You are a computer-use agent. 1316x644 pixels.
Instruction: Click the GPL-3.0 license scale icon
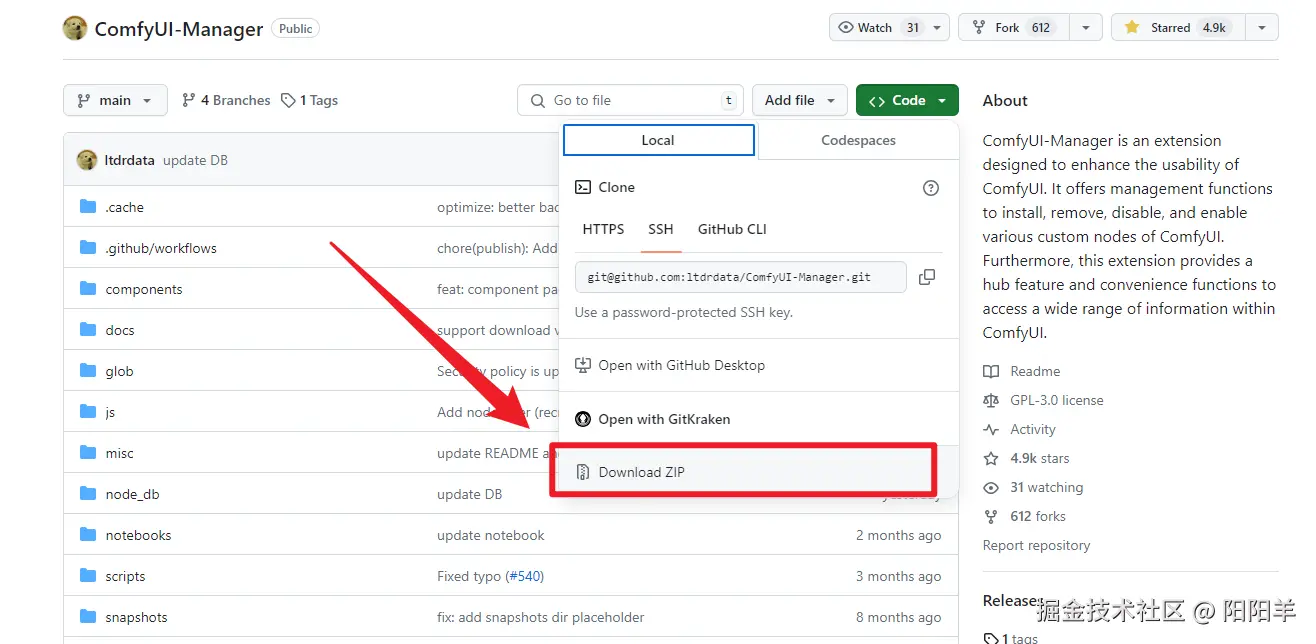click(x=991, y=400)
